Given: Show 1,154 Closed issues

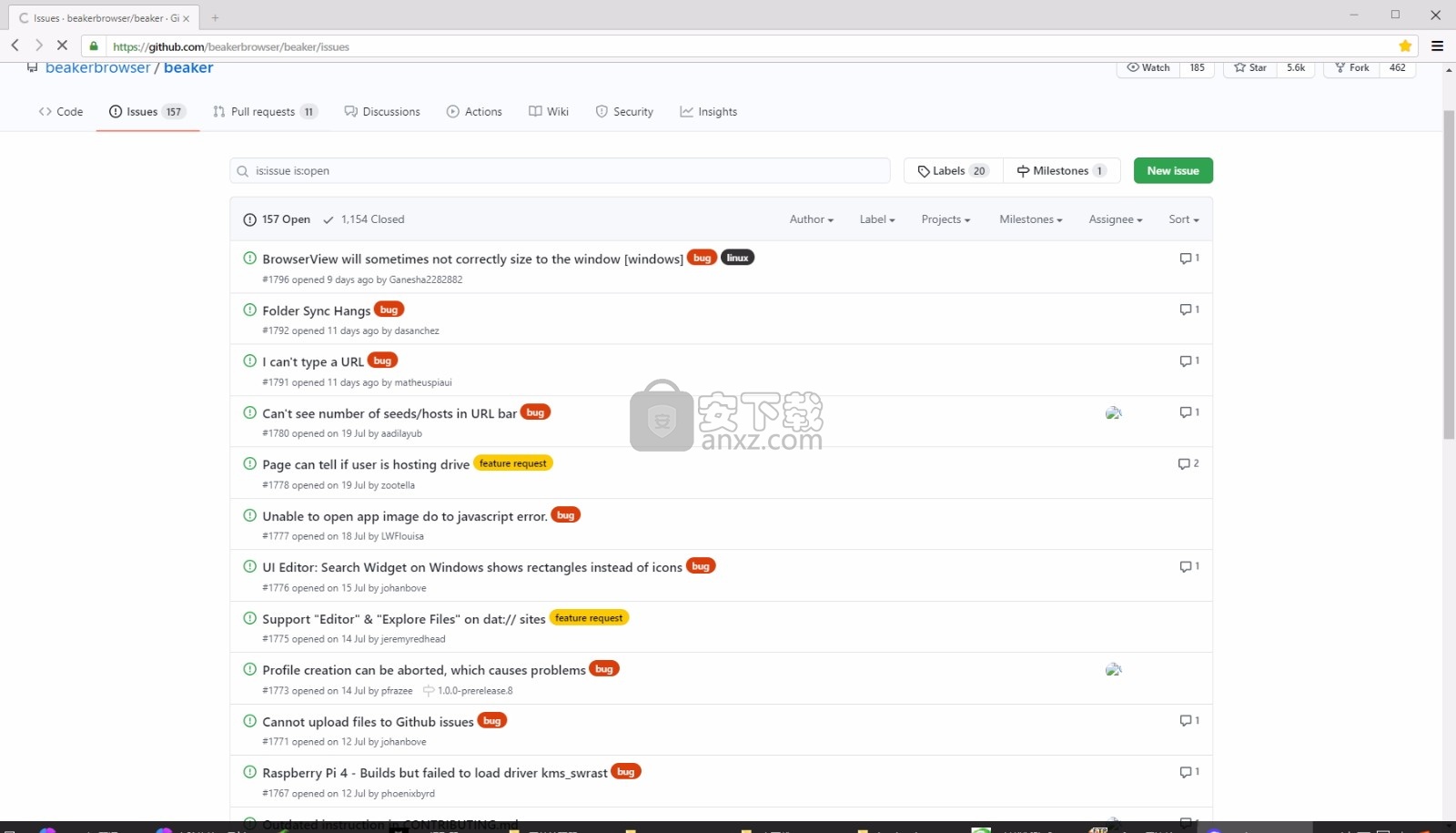Looking at the screenshot, I should (x=364, y=219).
